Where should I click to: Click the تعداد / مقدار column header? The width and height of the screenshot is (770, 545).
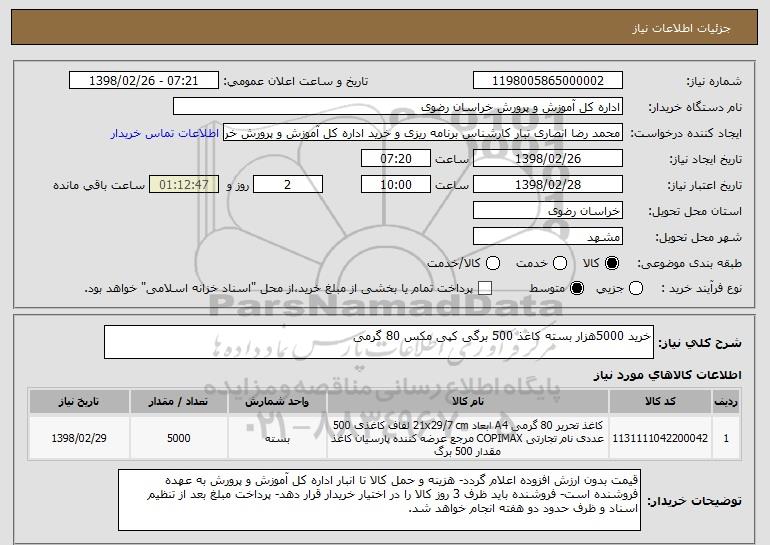click(178, 402)
